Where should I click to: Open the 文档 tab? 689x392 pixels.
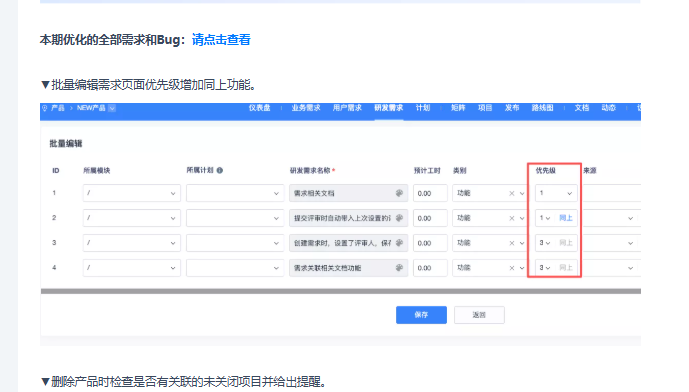click(581, 108)
